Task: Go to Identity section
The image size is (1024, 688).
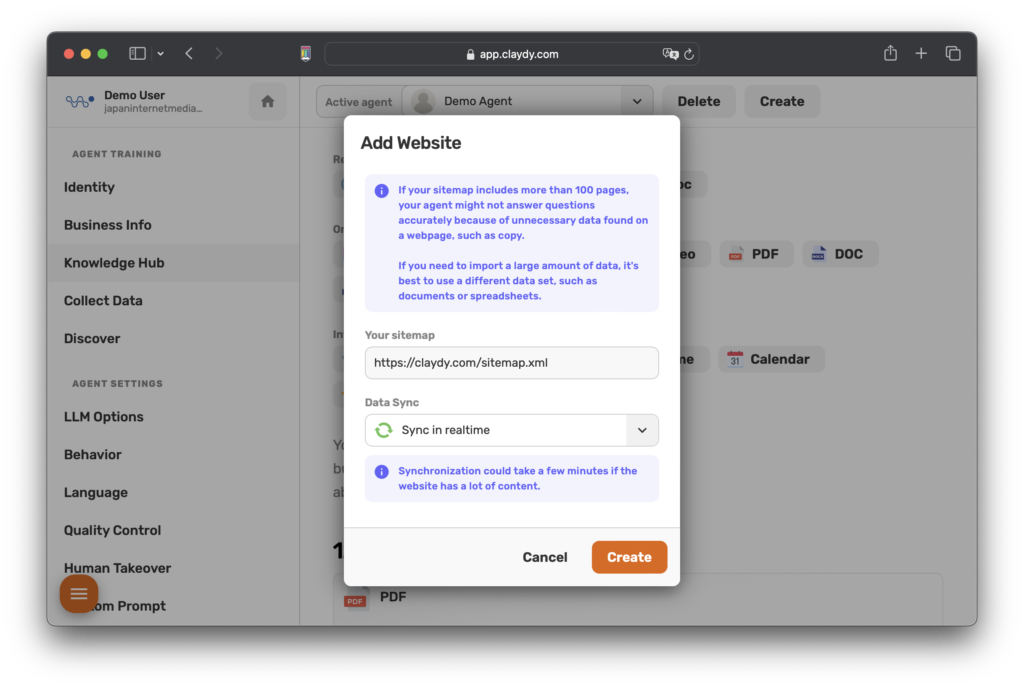Action: 89,187
